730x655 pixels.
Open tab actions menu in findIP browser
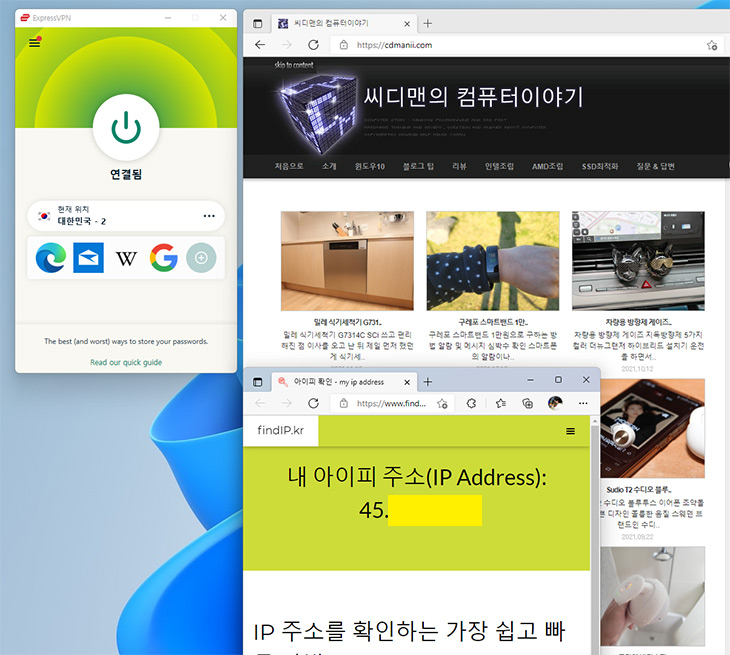pyautogui.click(x=257, y=382)
